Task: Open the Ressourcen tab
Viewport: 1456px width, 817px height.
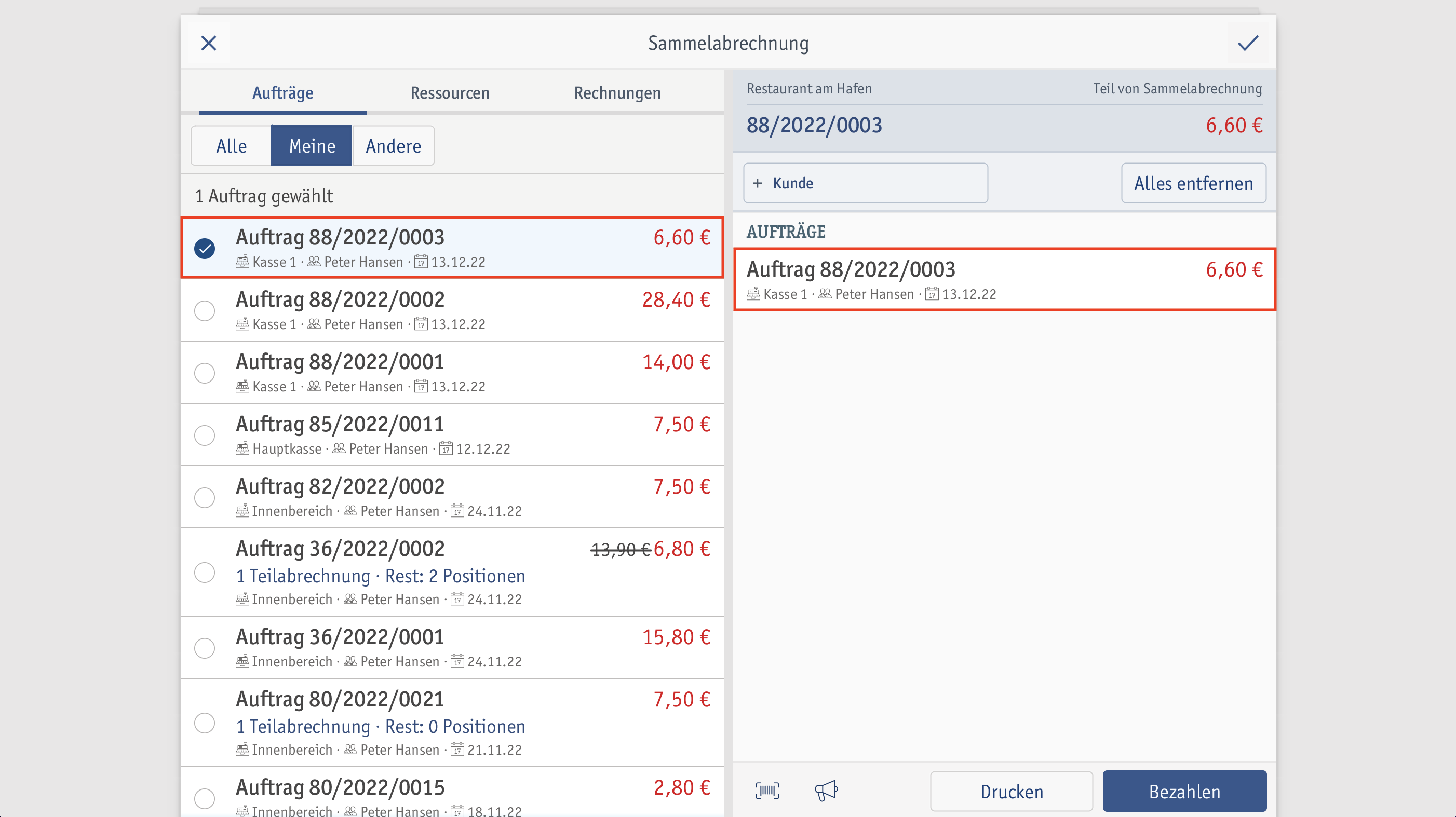Action: click(450, 93)
